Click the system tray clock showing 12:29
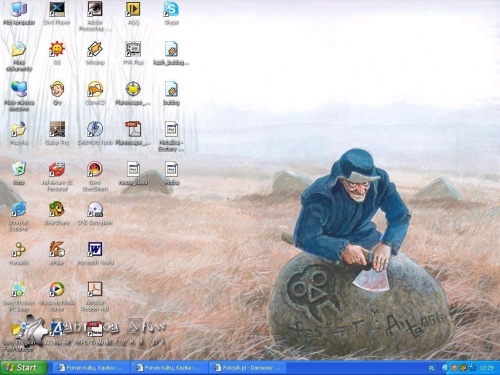Screen dimensions: 500x375 [x=486, y=368]
